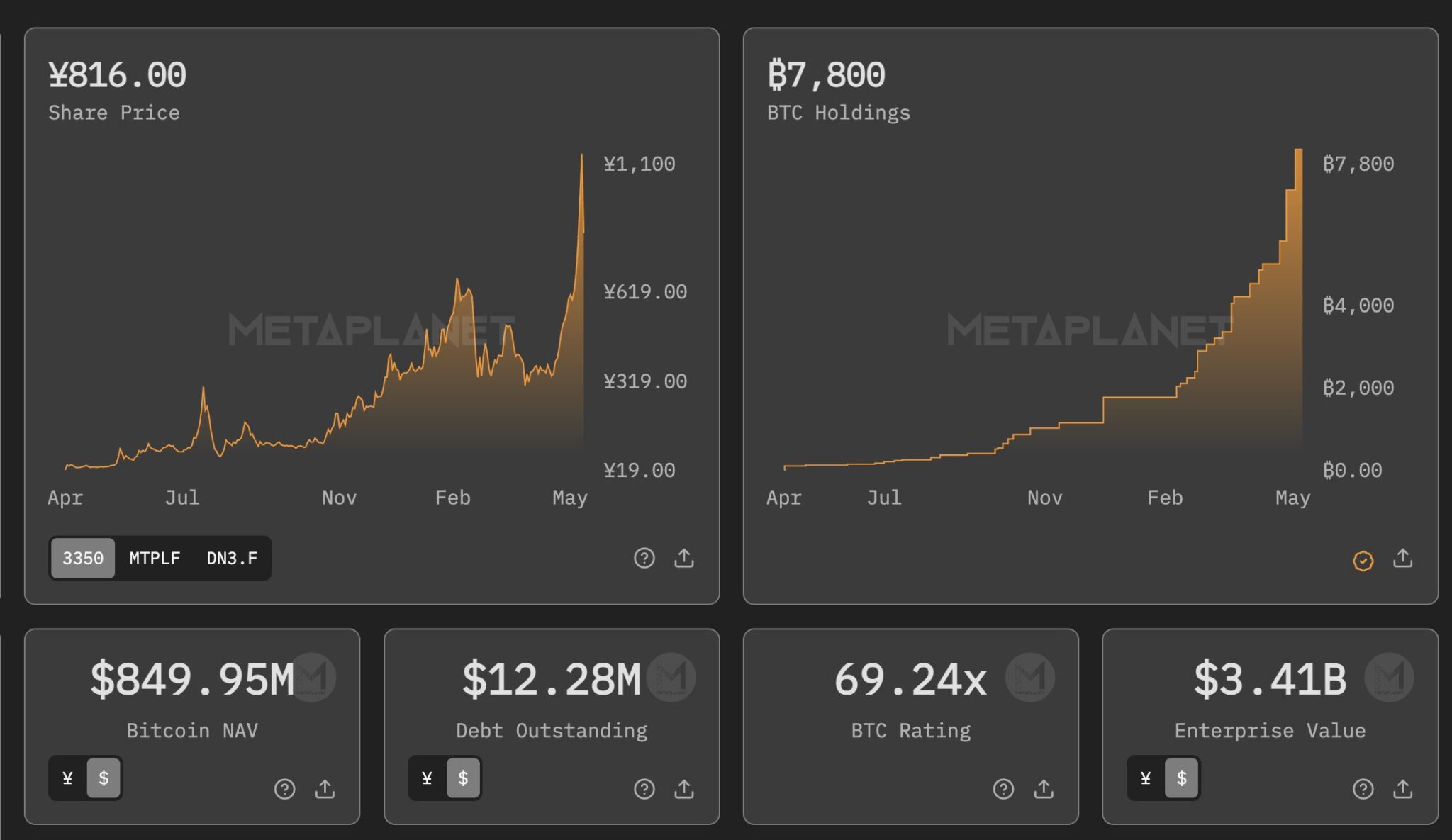This screenshot has width=1452, height=840.
Task: Open the Debt Outstanding help icon
Action: coord(644,789)
